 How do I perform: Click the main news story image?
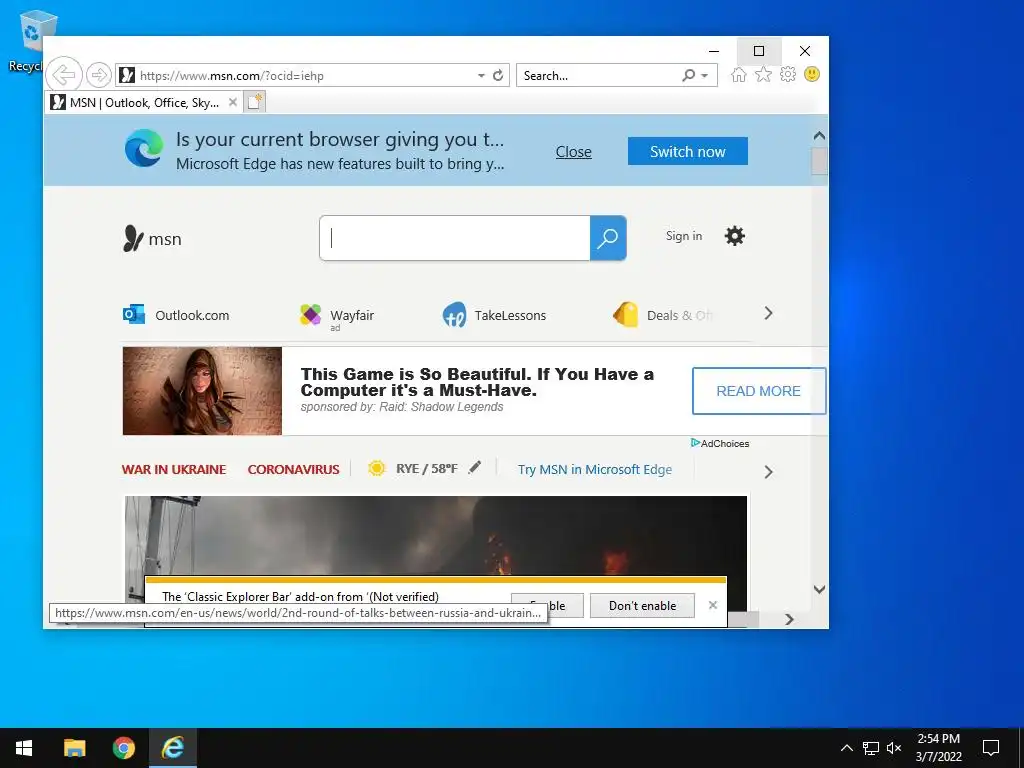pyautogui.click(x=436, y=536)
